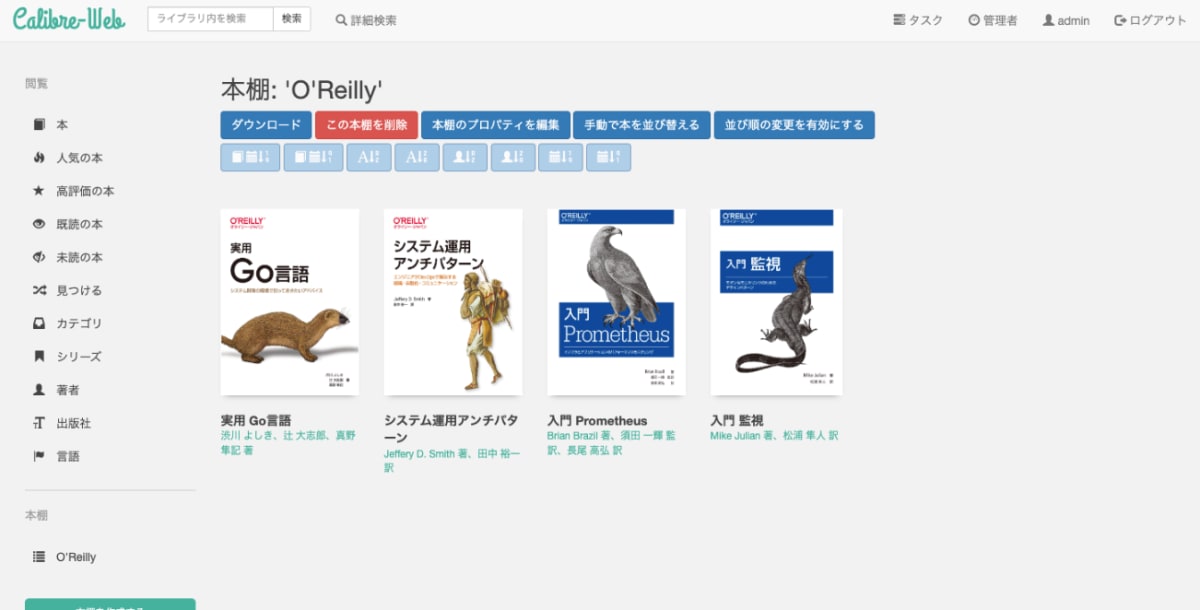Image resolution: width=1200 pixels, height=610 pixels.
Task: Sort by book date newest first
Action: tap(250, 157)
